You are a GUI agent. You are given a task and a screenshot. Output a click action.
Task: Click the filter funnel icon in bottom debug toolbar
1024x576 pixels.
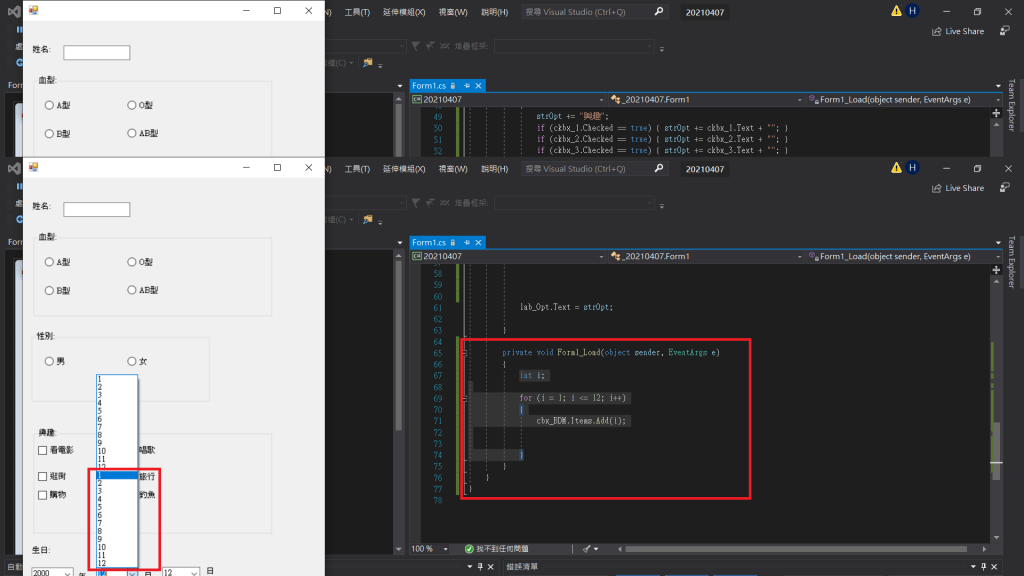coord(415,203)
